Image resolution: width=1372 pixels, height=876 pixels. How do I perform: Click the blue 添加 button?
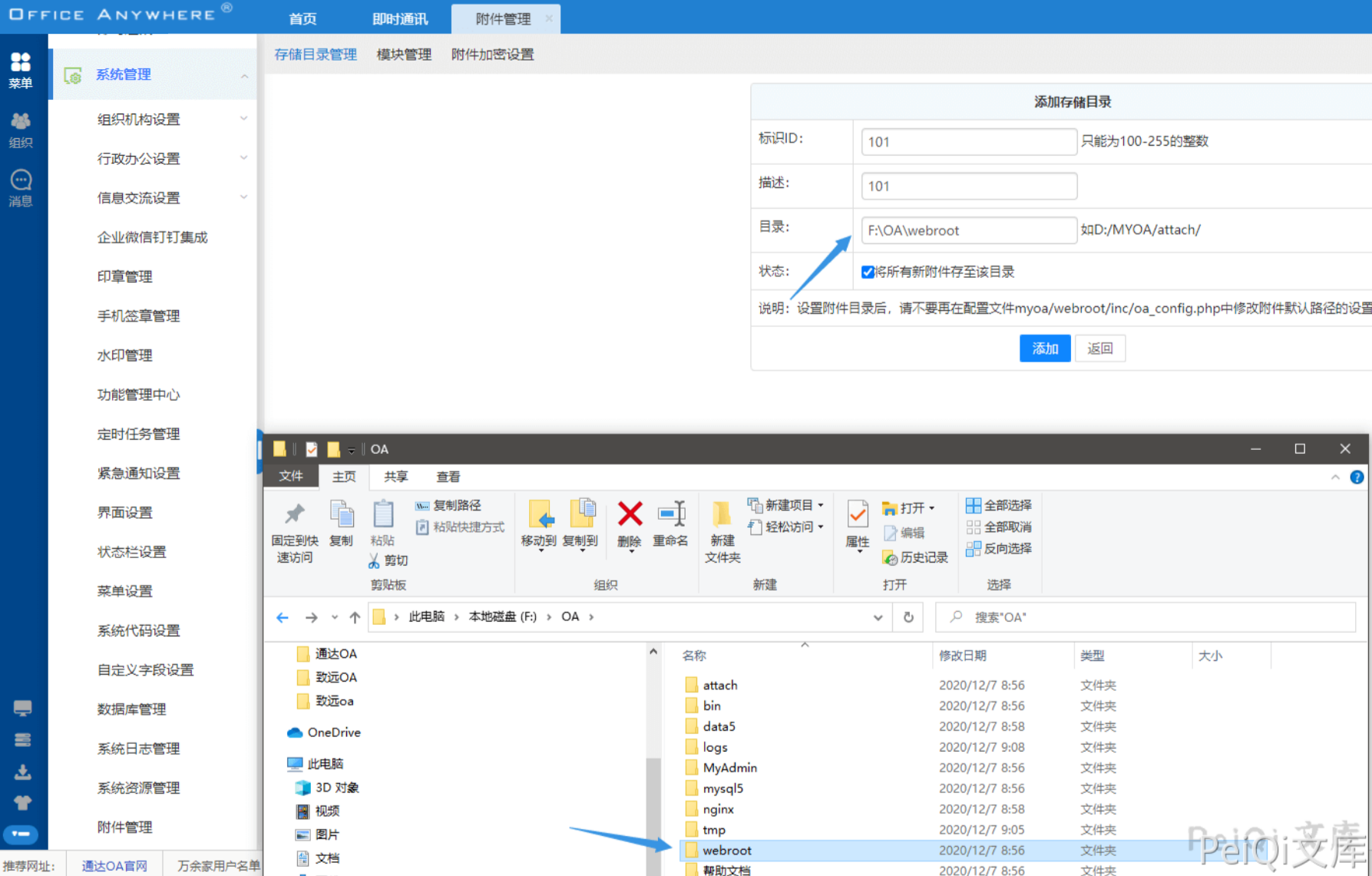(x=1044, y=349)
